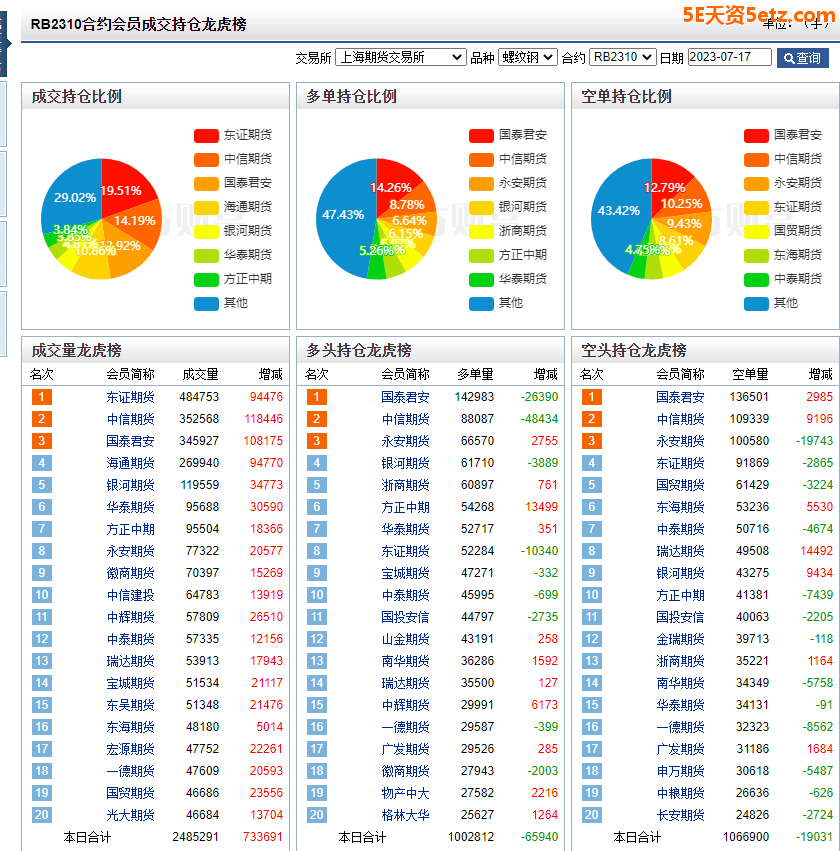Click red 东证期货 legend swatch in 成交持仓比例
840x851 pixels.
(206, 135)
